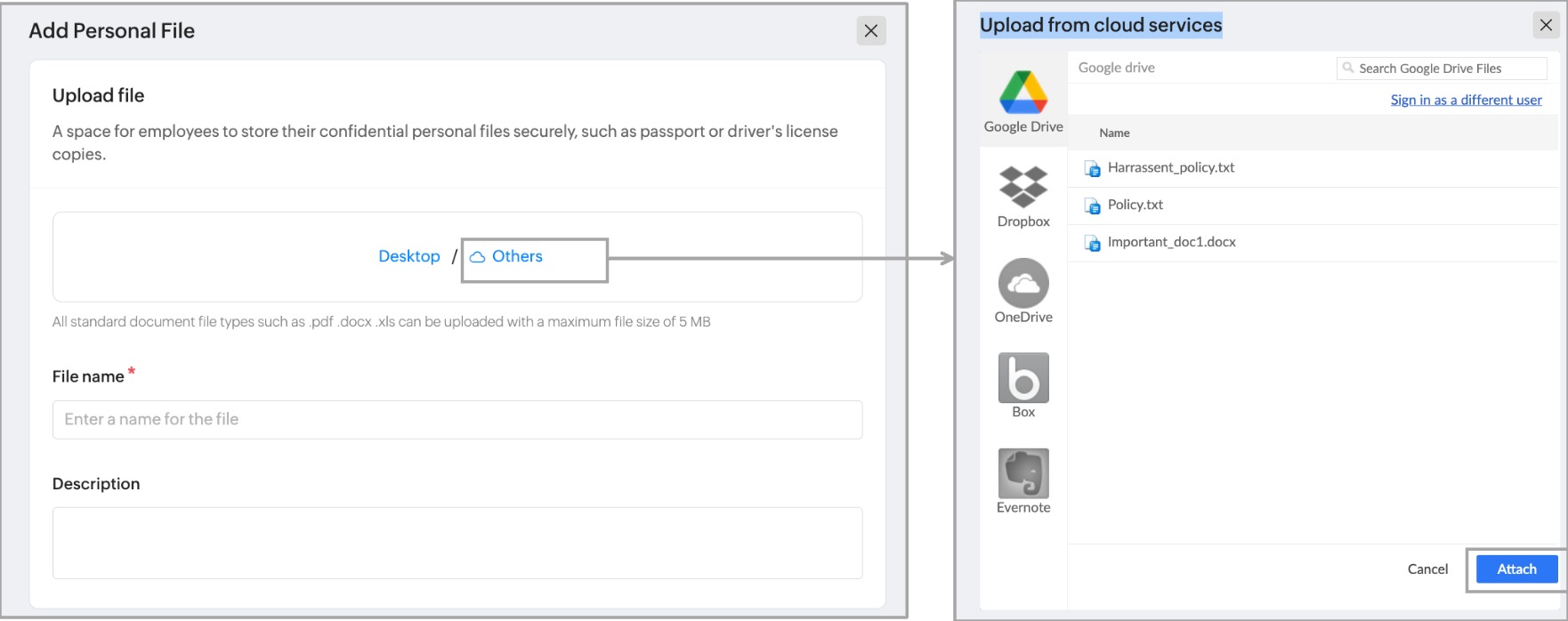This screenshot has height=621, width=1568.
Task: Close the Add Personal File dialog
Action: point(870,31)
